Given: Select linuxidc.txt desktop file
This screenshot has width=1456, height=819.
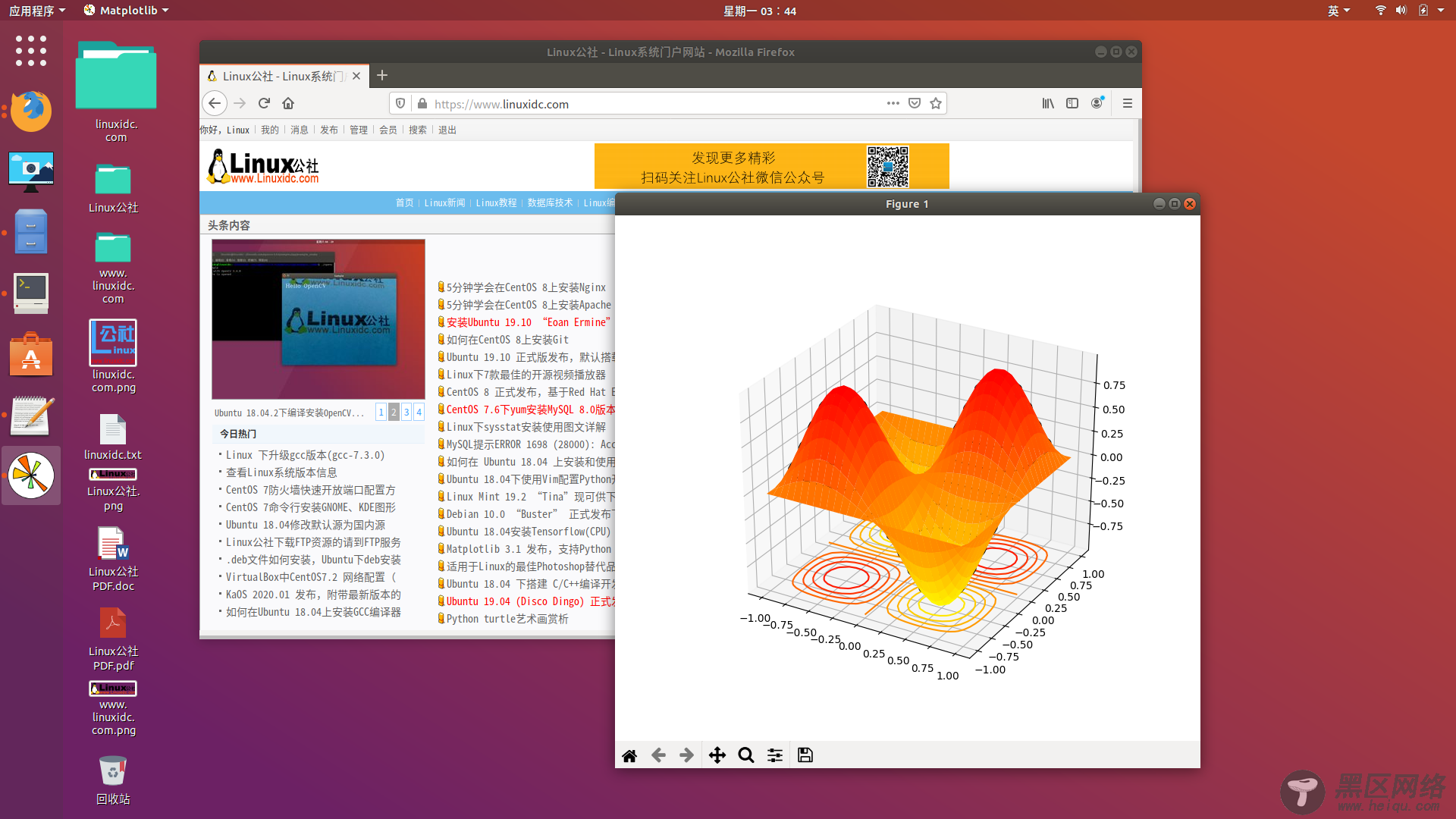Looking at the screenshot, I should click(x=113, y=437).
